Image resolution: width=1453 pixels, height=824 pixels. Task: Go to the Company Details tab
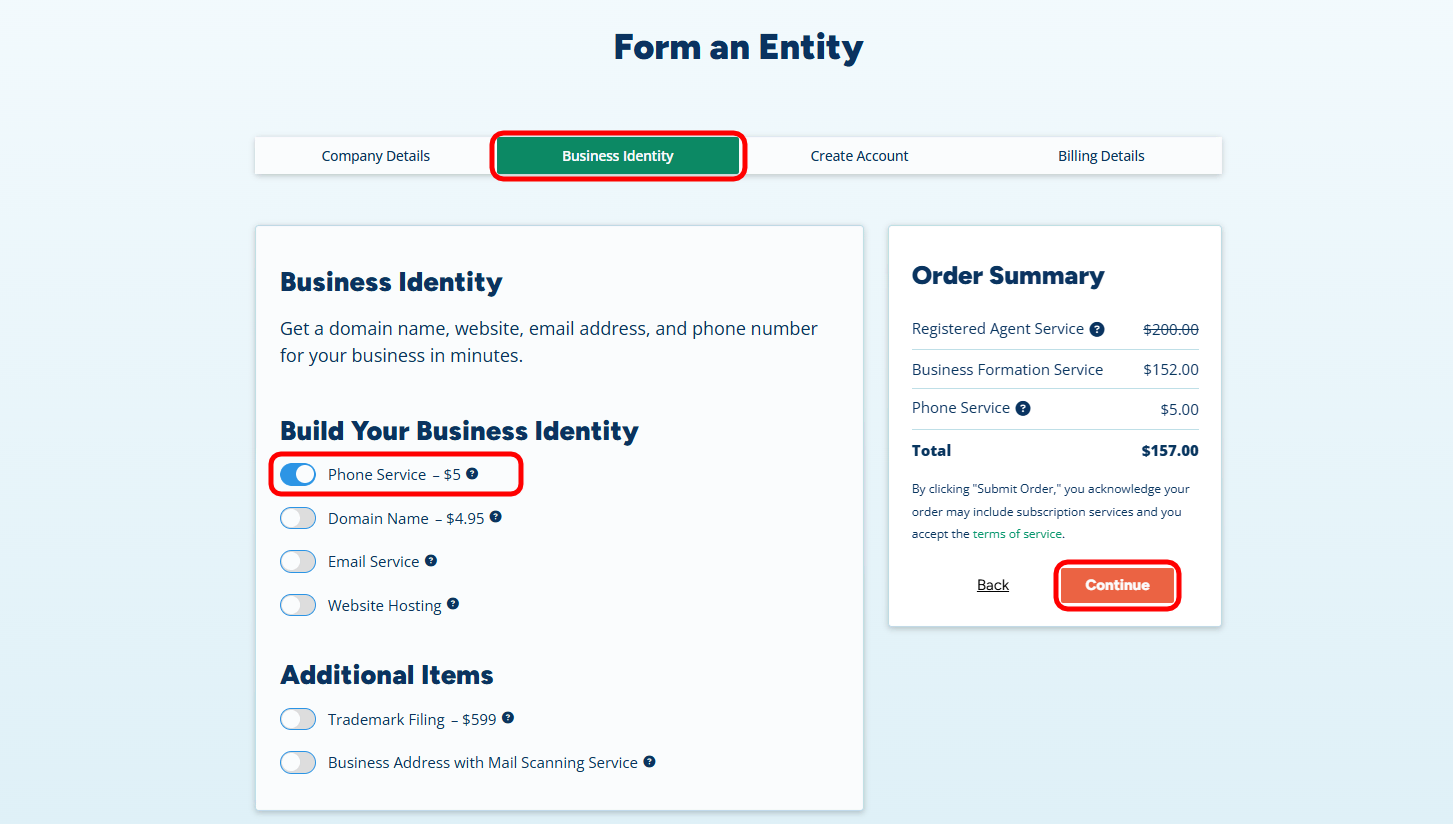click(376, 156)
